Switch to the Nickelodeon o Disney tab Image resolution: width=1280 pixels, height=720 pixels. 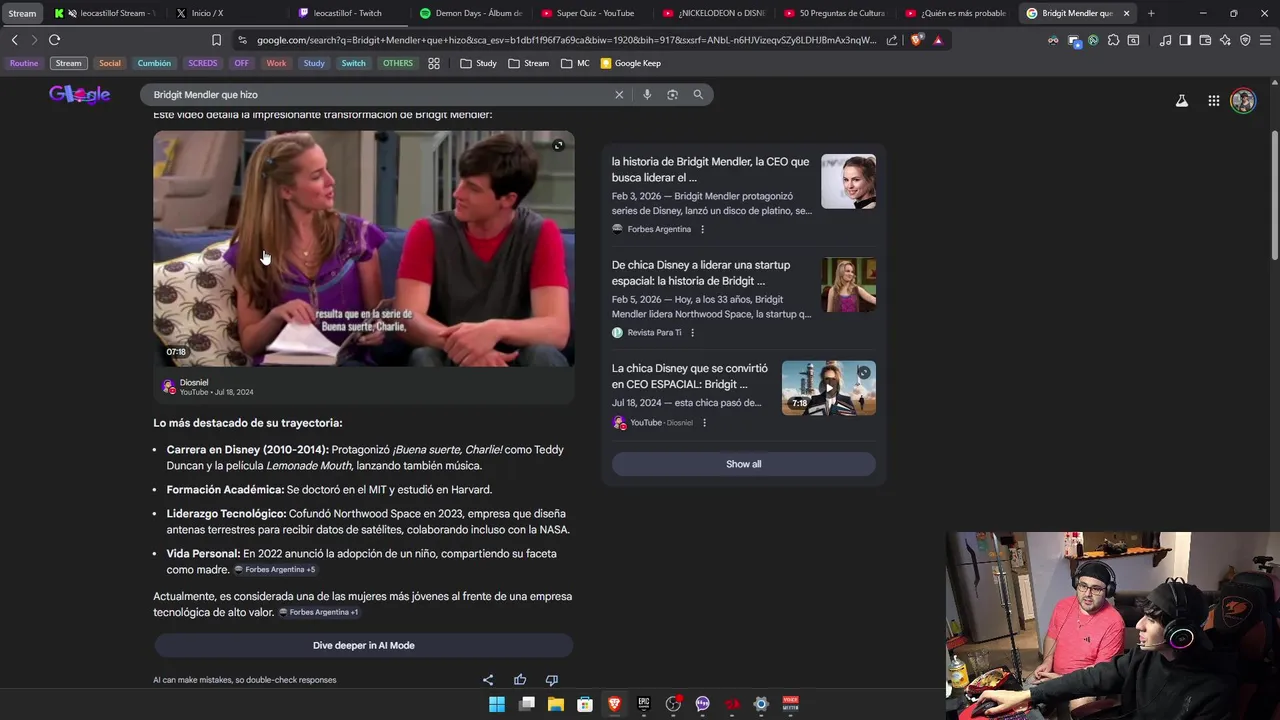[x=714, y=13]
